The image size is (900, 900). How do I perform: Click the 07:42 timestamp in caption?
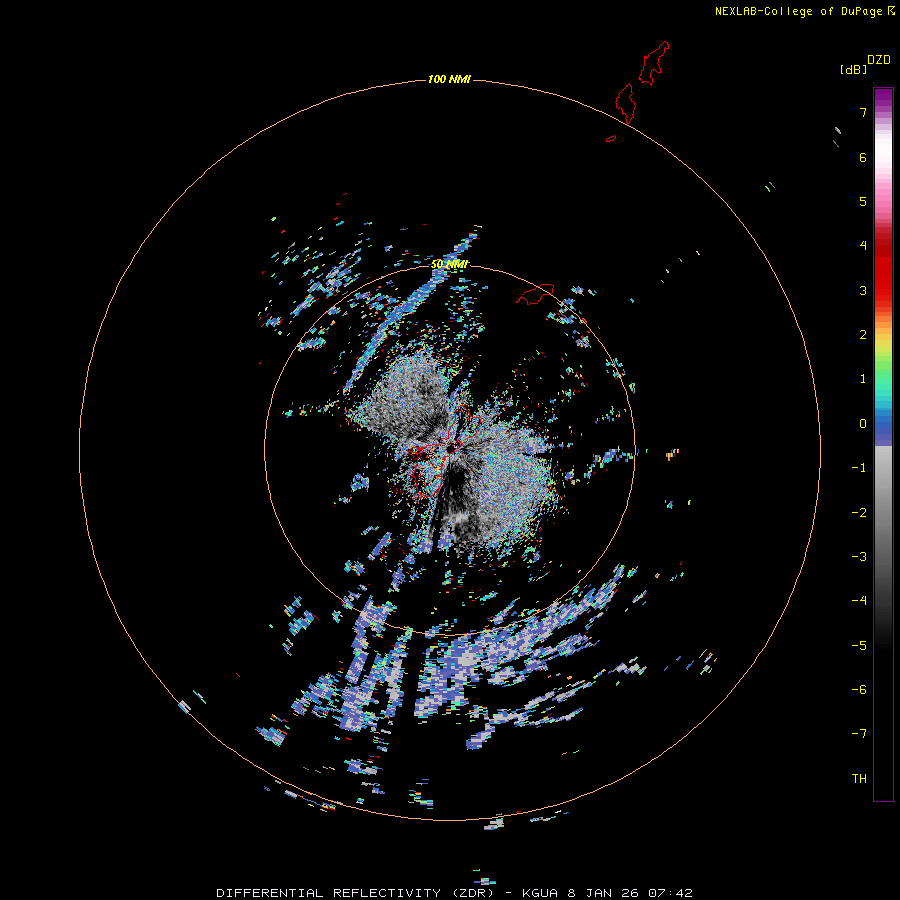pos(670,893)
